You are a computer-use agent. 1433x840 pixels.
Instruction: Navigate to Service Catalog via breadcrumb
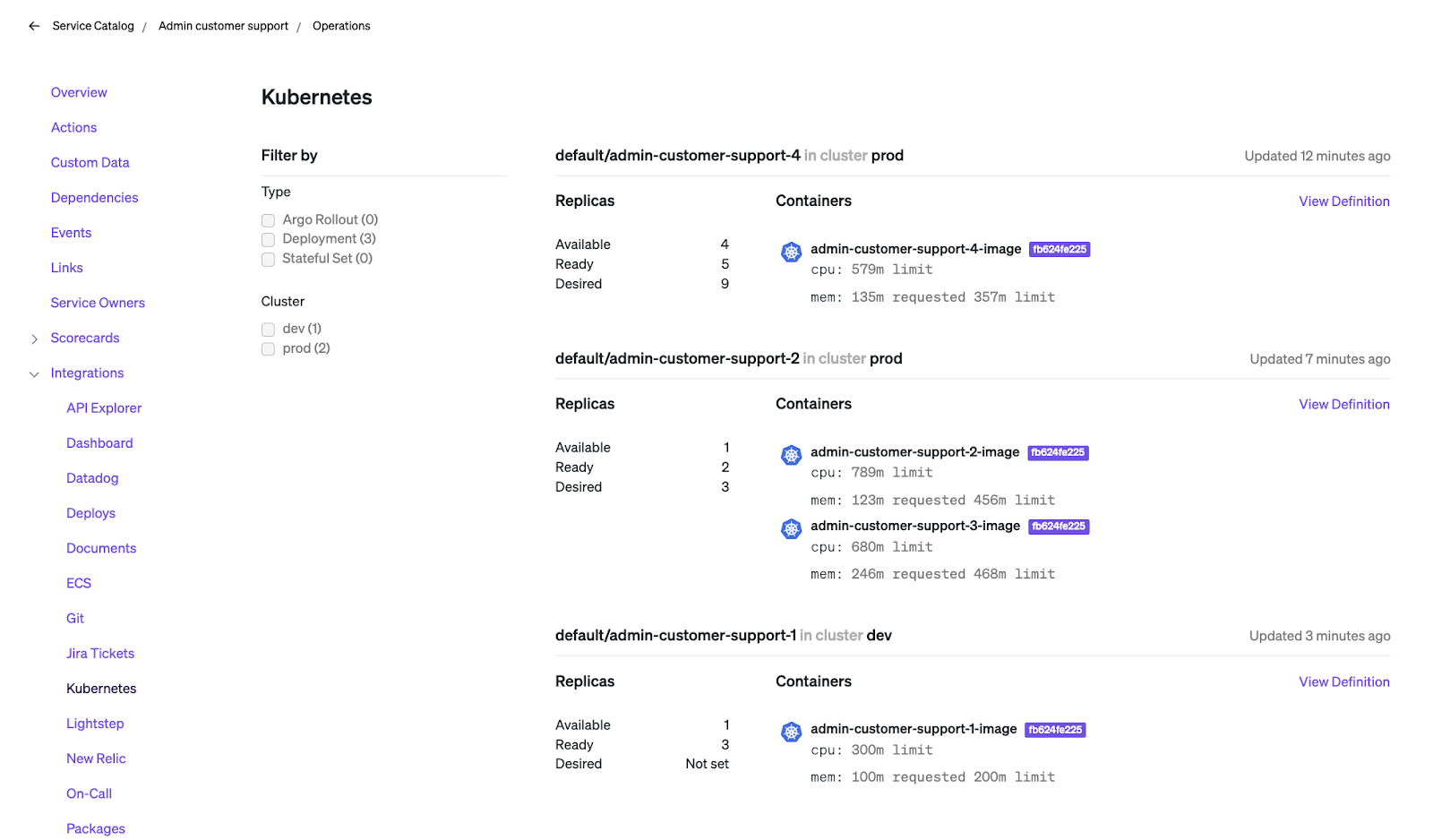[93, 25]
